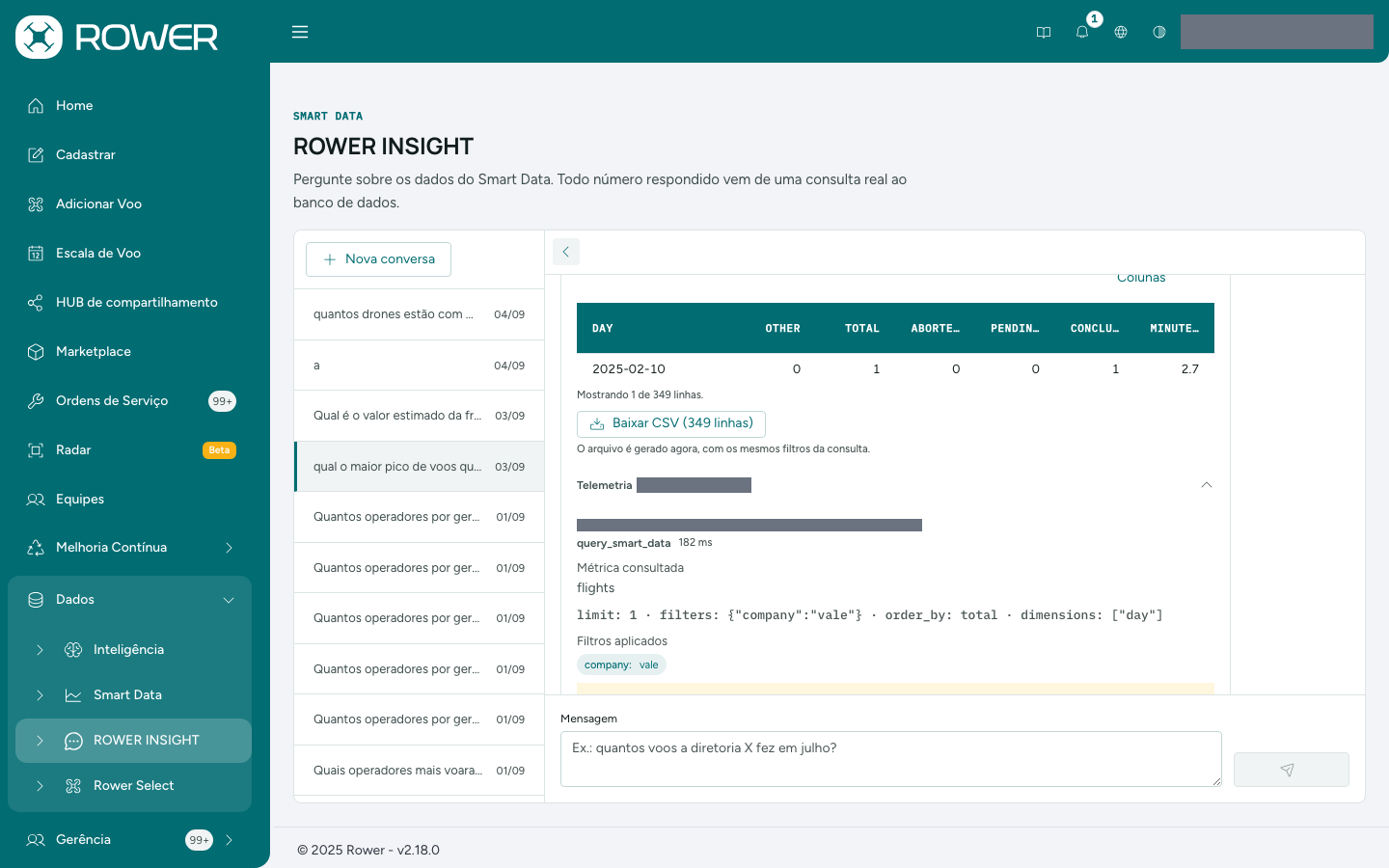
Task: Click the Gerência 99+ badge
Action: click(x=199, y=840)
